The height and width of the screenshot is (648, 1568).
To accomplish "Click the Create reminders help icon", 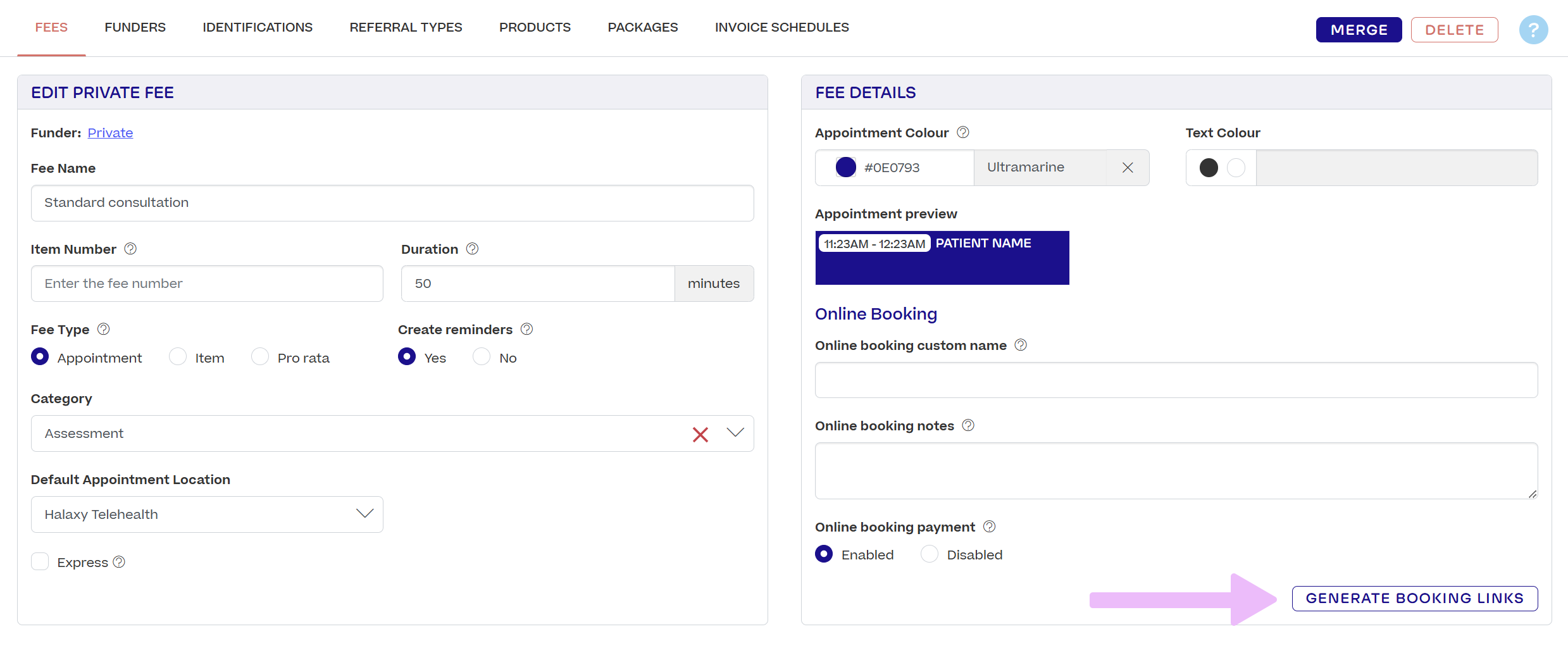I will pos(526,329).
